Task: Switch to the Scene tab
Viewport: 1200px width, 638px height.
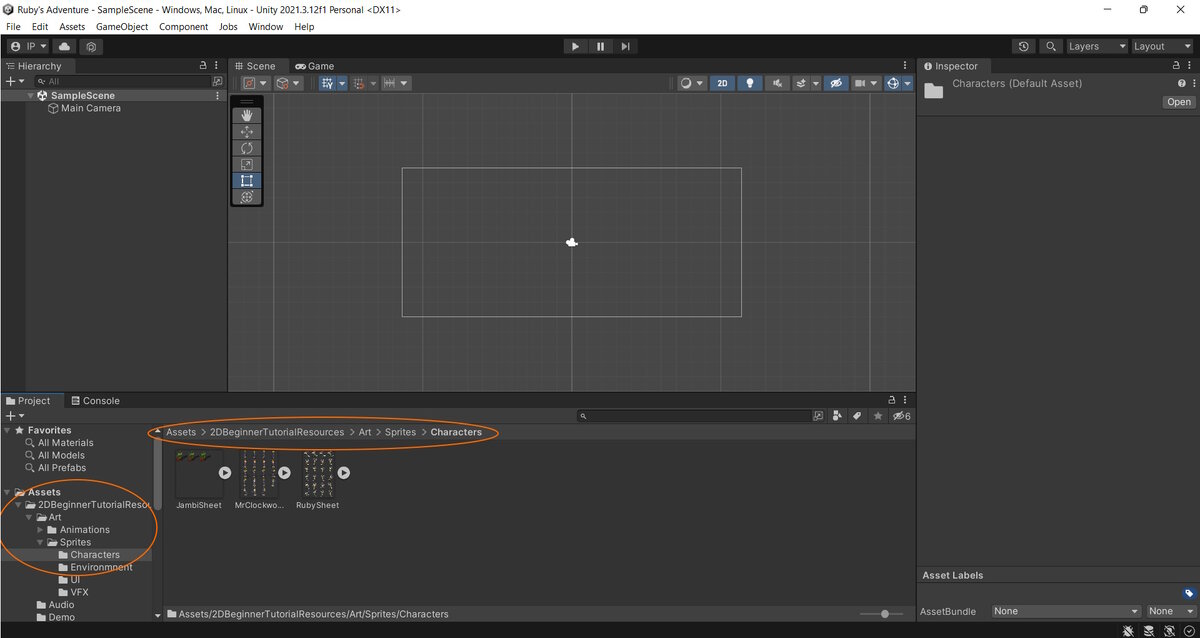Action: [254, 66]
